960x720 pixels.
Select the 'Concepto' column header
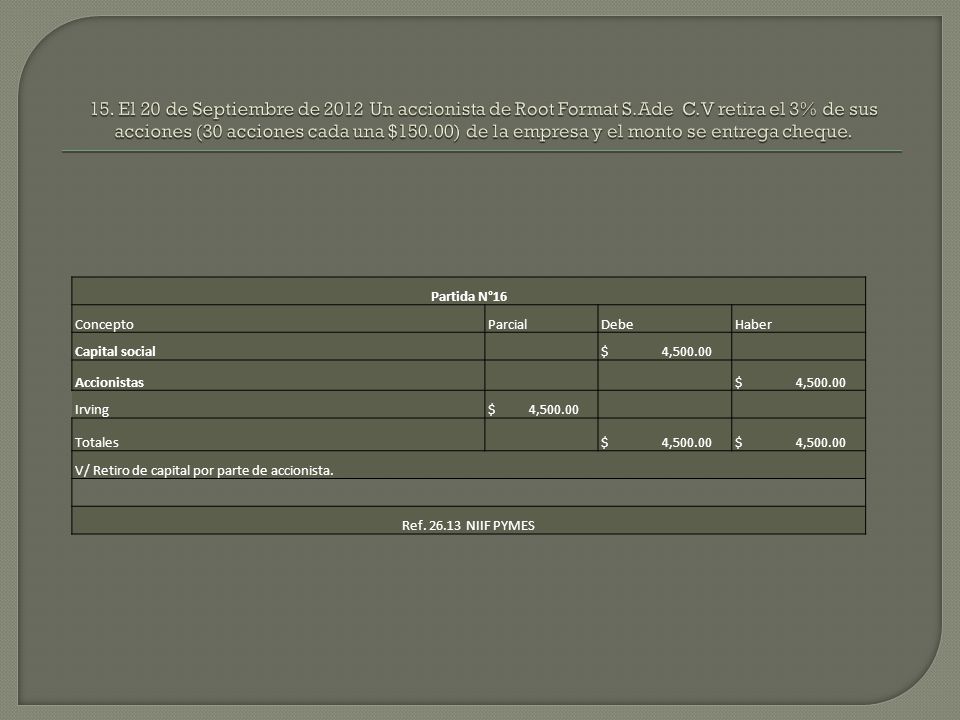point(104,324)
